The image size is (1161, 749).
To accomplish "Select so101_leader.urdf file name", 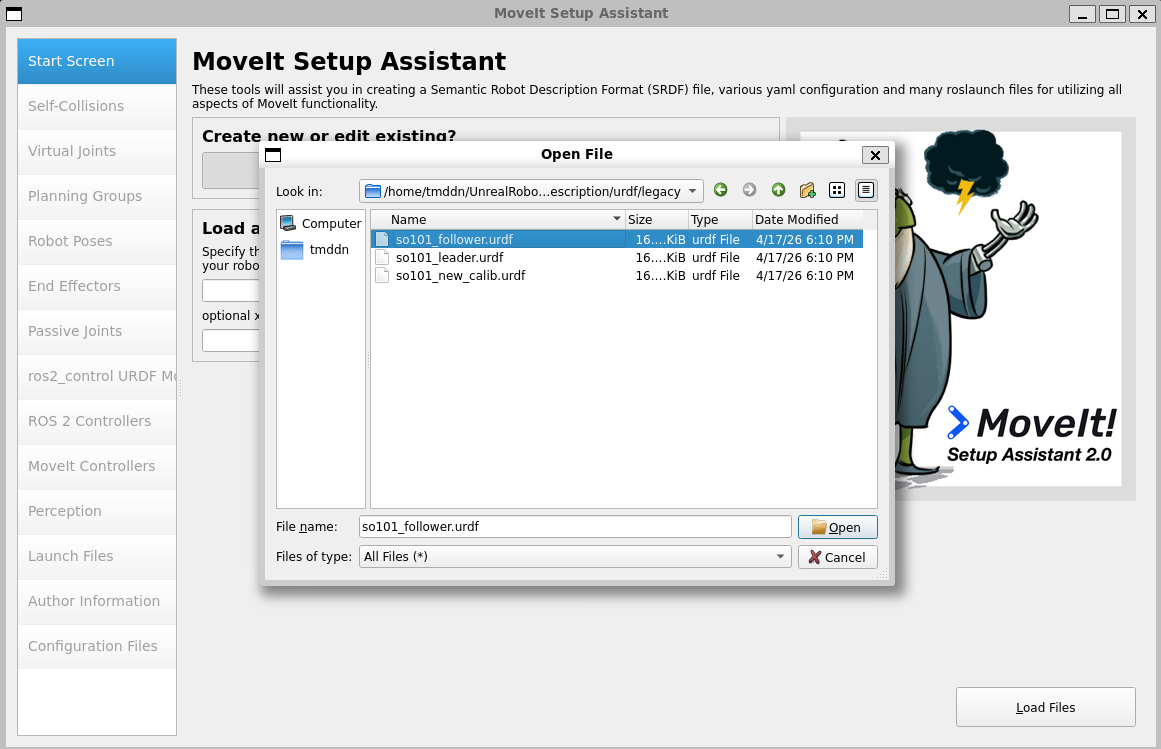I will 449,257.
